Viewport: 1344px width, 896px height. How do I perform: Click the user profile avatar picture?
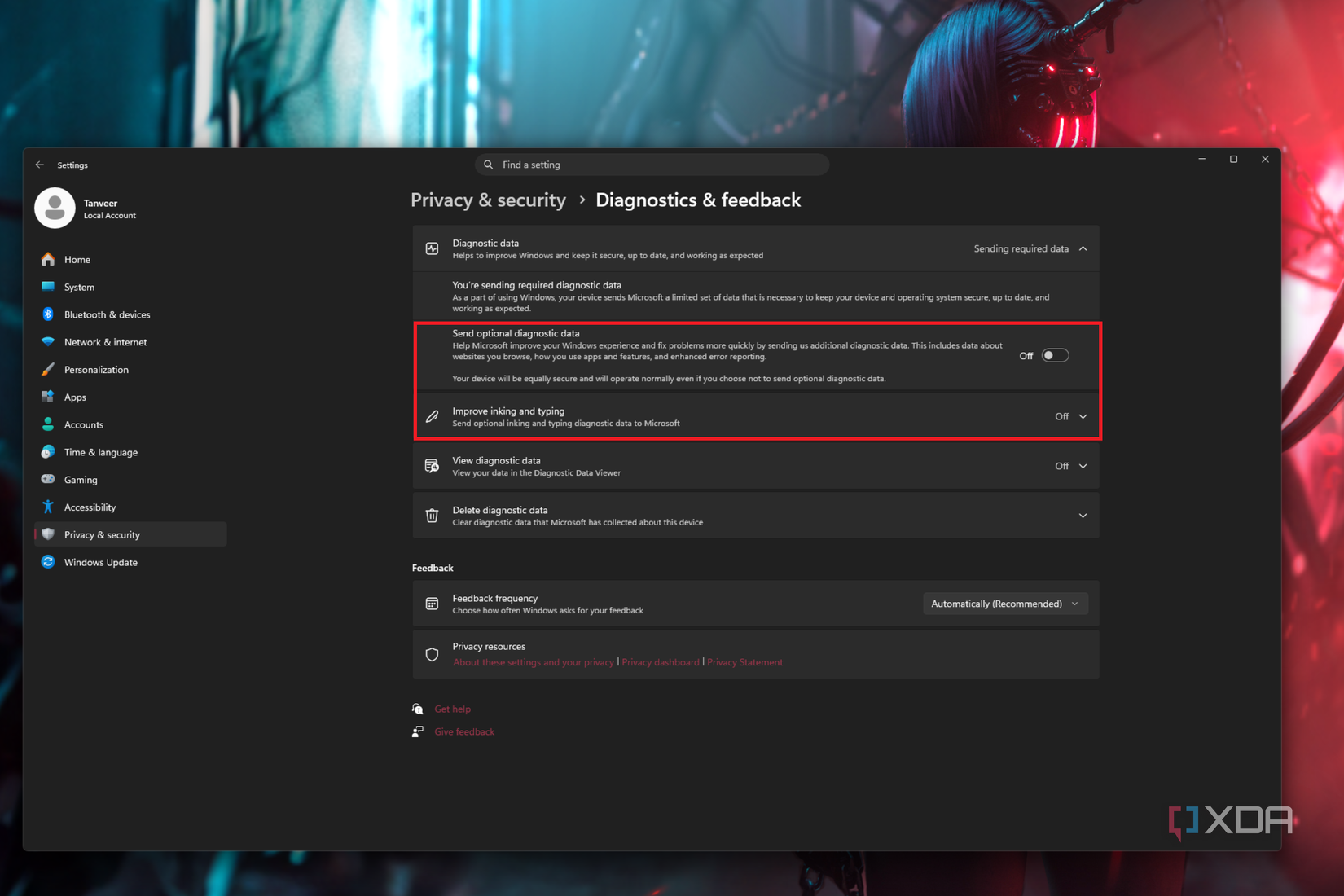(x=55, y=209)
